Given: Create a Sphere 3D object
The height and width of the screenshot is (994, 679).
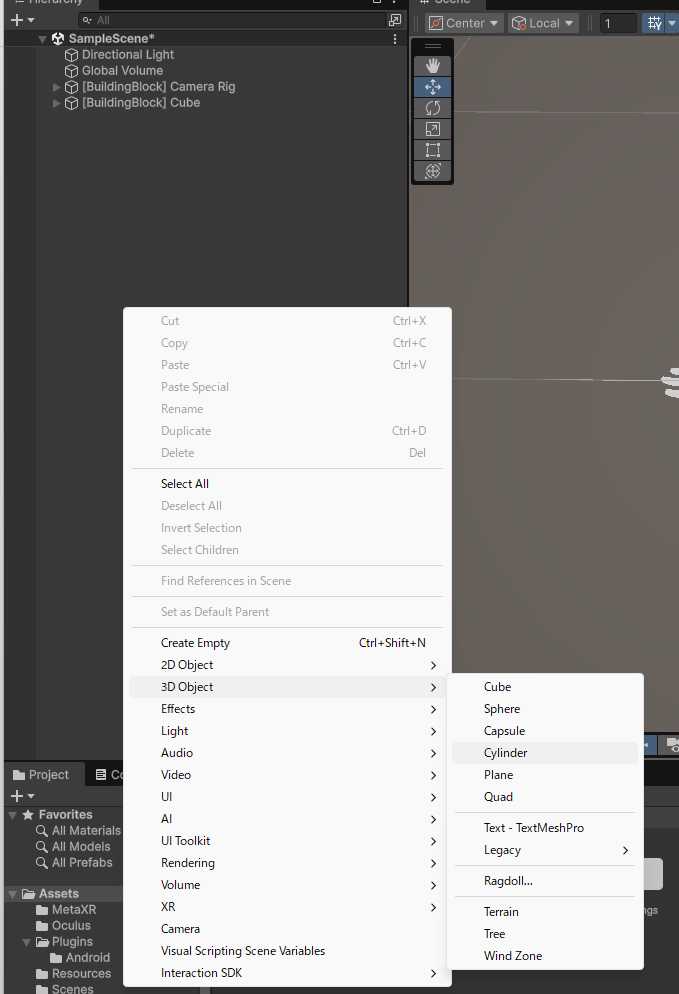Looking at the screenshot, I should (x=545, y=709).
